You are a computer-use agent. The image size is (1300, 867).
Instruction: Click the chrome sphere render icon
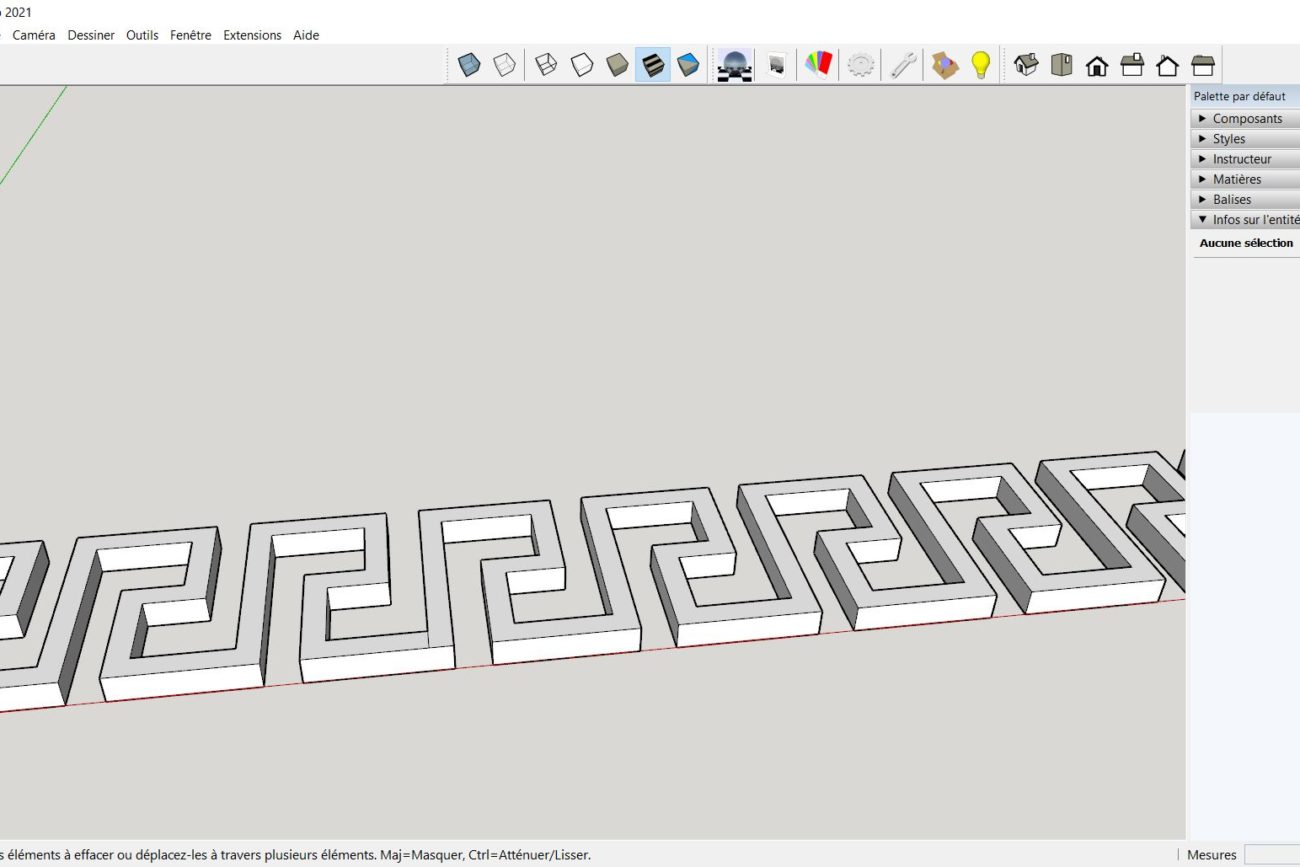coord(735,65)
